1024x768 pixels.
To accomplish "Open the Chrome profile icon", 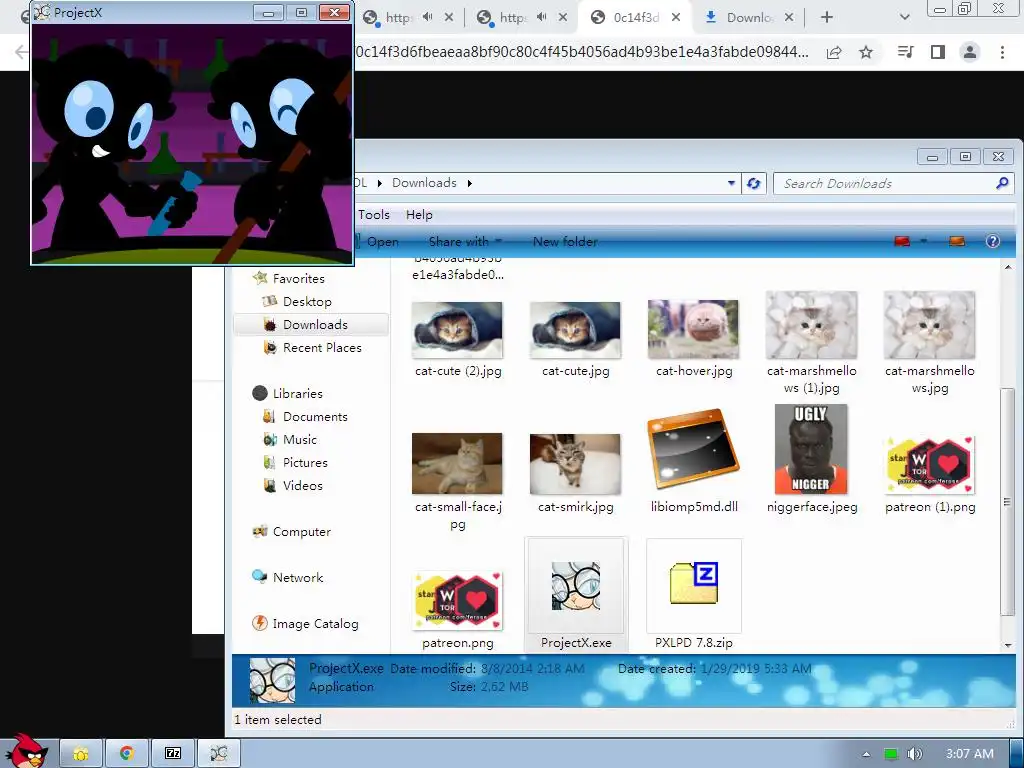I will (970, 52).
